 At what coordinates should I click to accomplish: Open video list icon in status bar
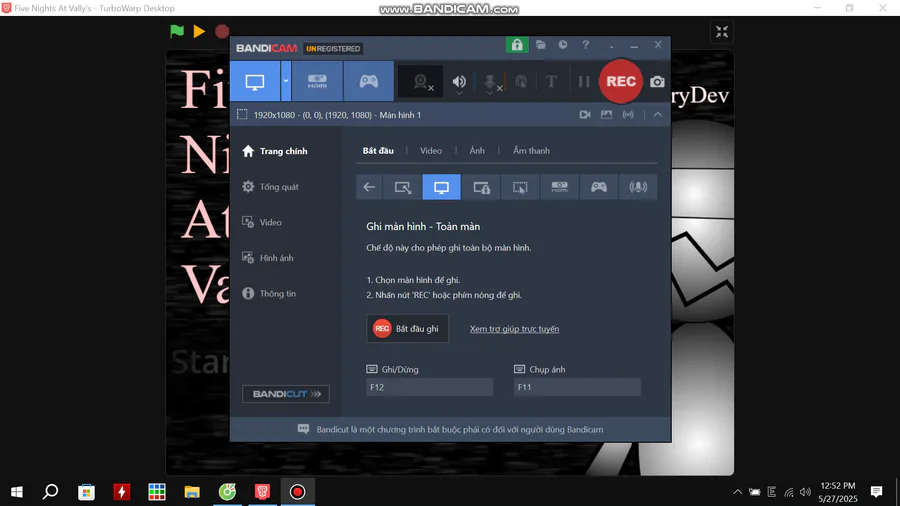point(585,115)
